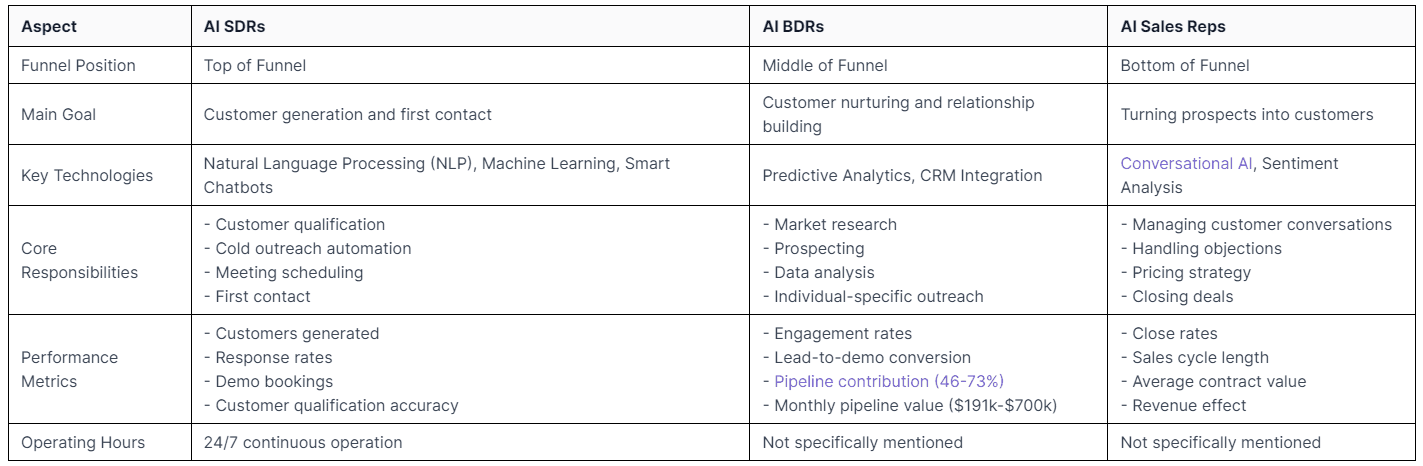Click the Core Responsibilities row label
Viewport: 1423px width, 466px height.
pyautogui.click(x=80, y=260)
